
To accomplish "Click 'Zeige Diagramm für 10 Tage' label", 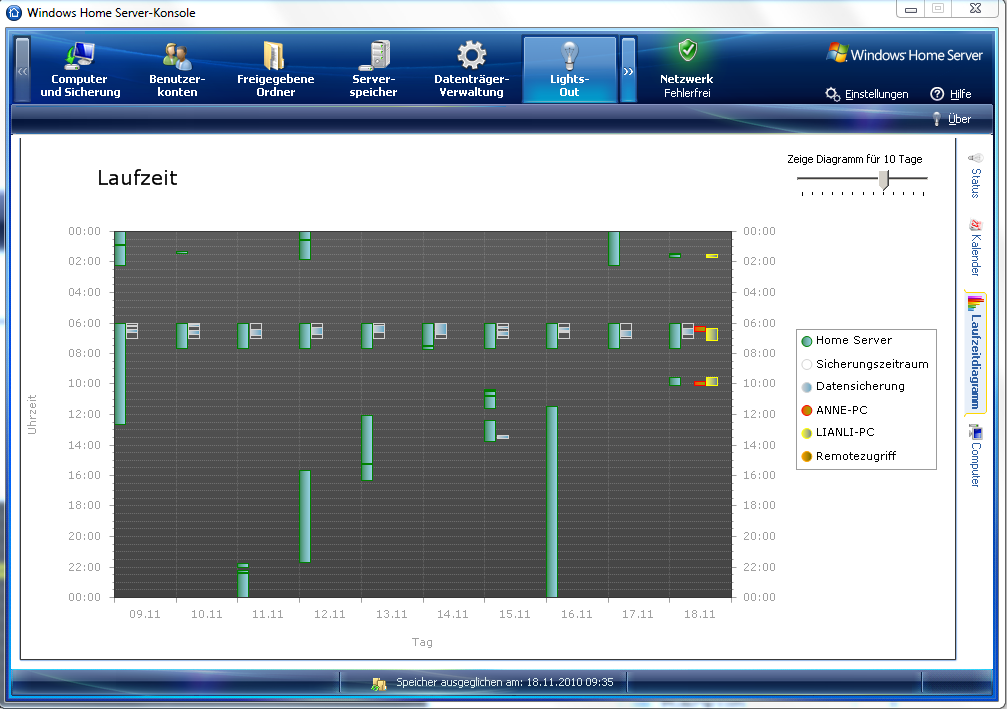I will (855, 159).
